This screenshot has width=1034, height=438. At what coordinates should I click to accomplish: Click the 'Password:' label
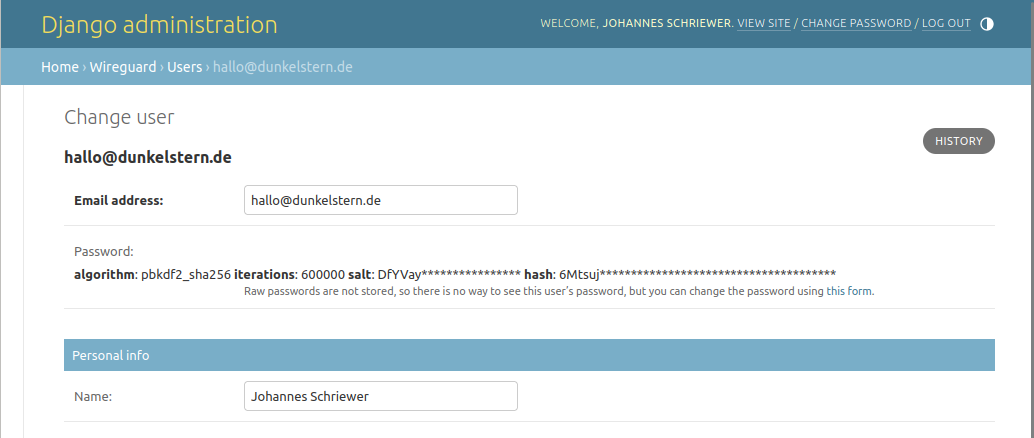(x=104, y=251)
